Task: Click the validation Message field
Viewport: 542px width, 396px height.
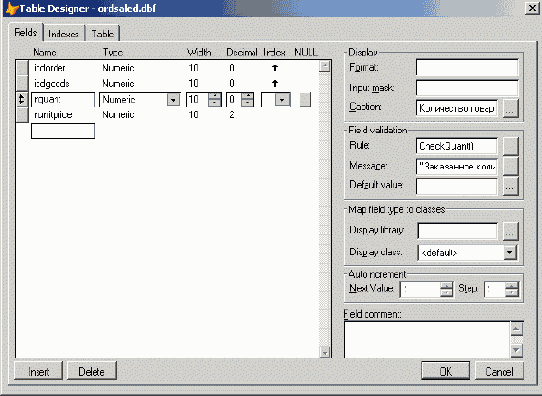Action: [457, 166]
